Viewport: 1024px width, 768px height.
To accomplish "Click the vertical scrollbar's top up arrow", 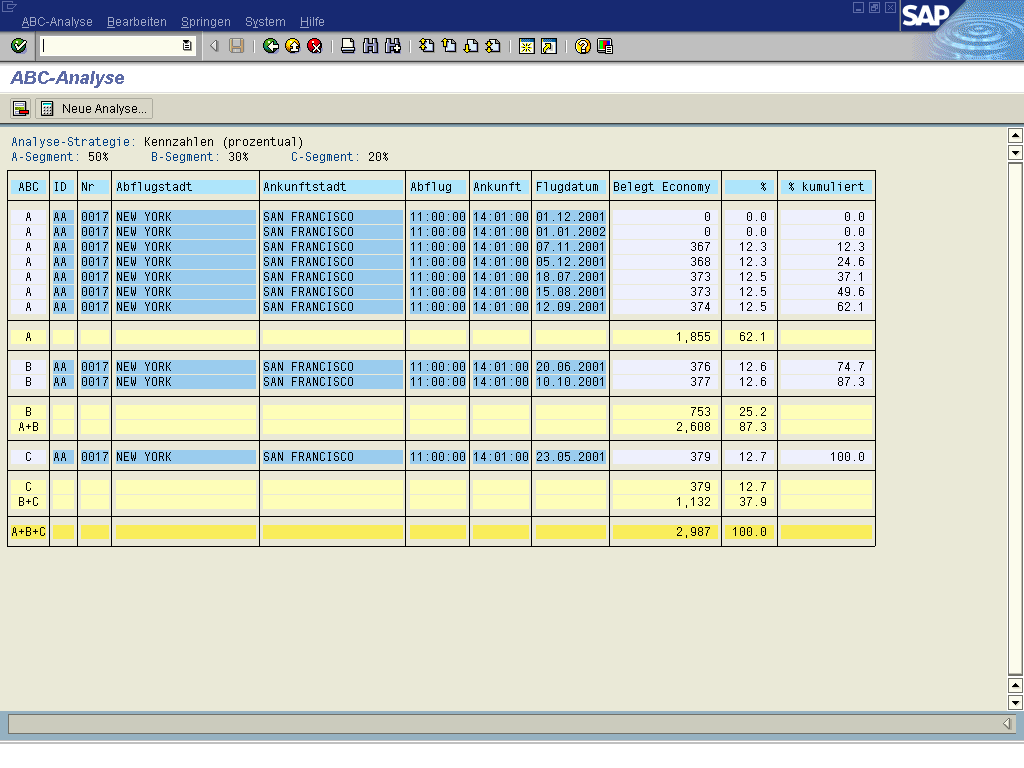I will (x=1015, y=136).
